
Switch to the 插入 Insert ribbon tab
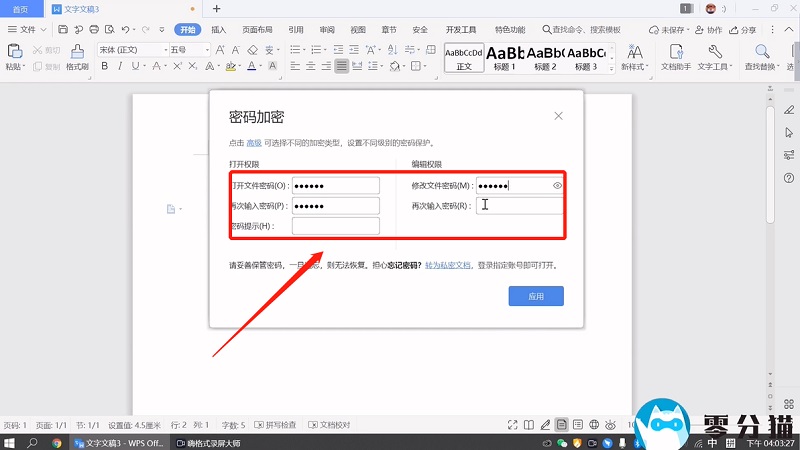[x=218, y=30]
